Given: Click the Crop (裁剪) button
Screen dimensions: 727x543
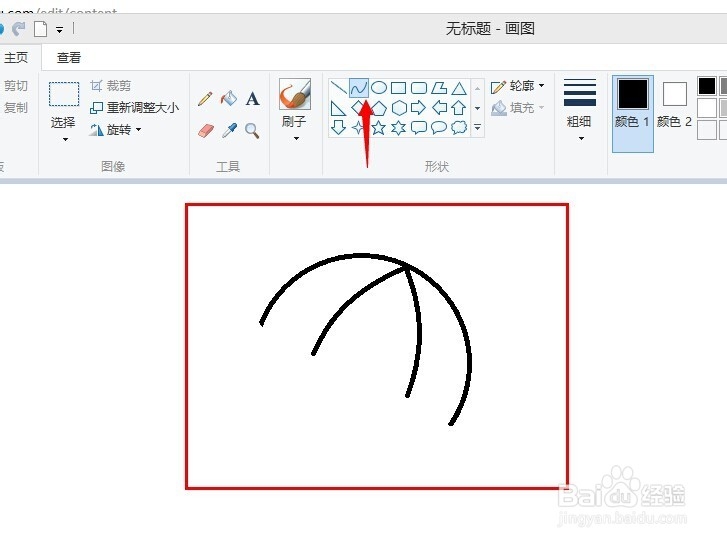Looking at the screenshot, I should pos(110,86).
